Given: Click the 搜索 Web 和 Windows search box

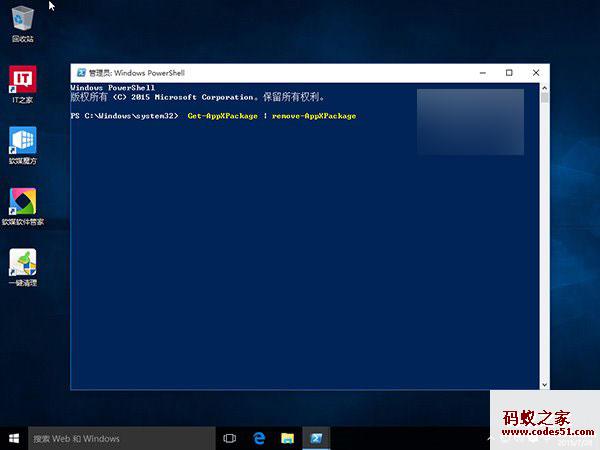Looking at the screenshot, I should [x=120, y=438].
